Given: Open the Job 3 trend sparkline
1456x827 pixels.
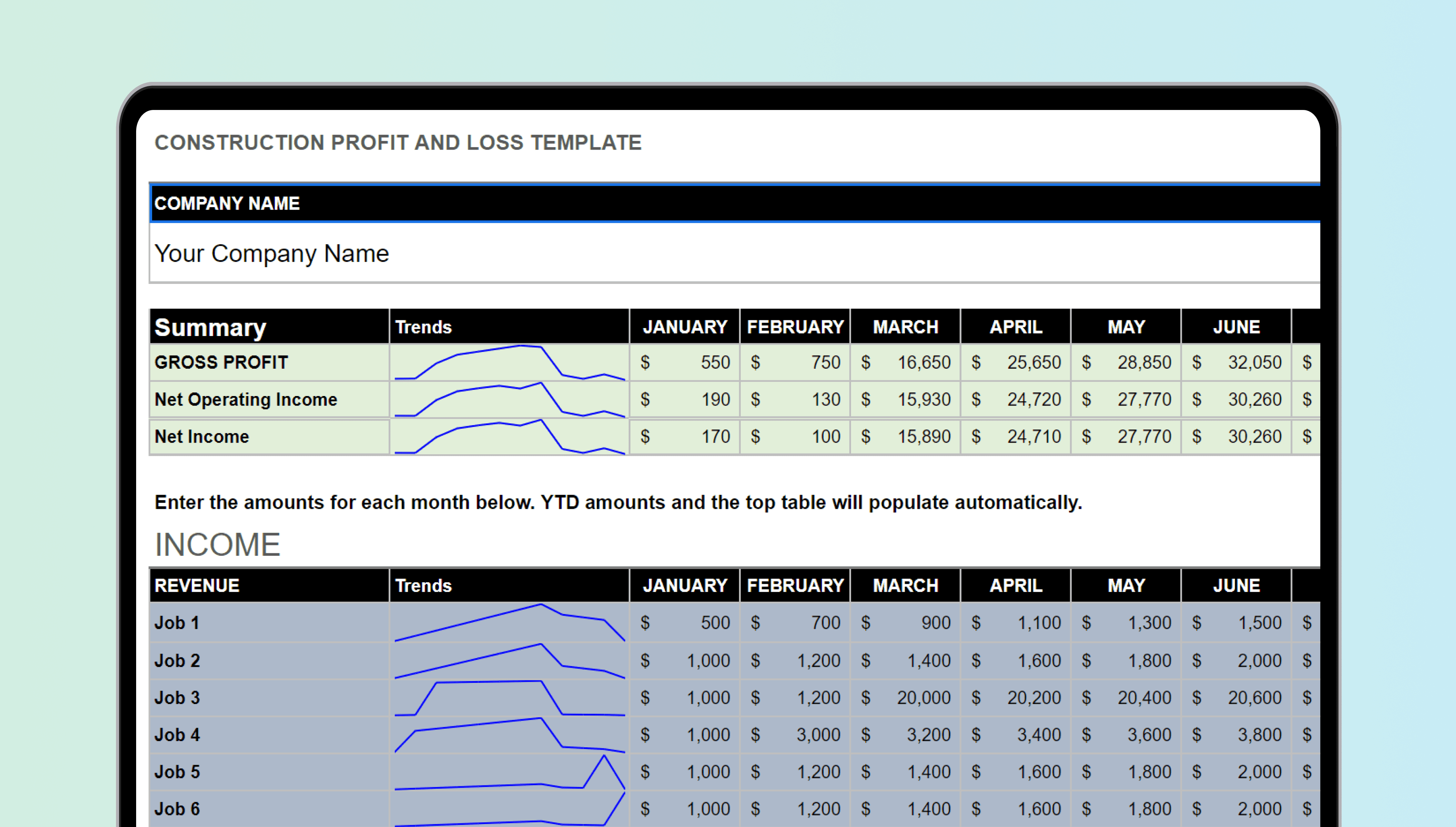Looking at the screenshot, I should [x=509, y=697].
